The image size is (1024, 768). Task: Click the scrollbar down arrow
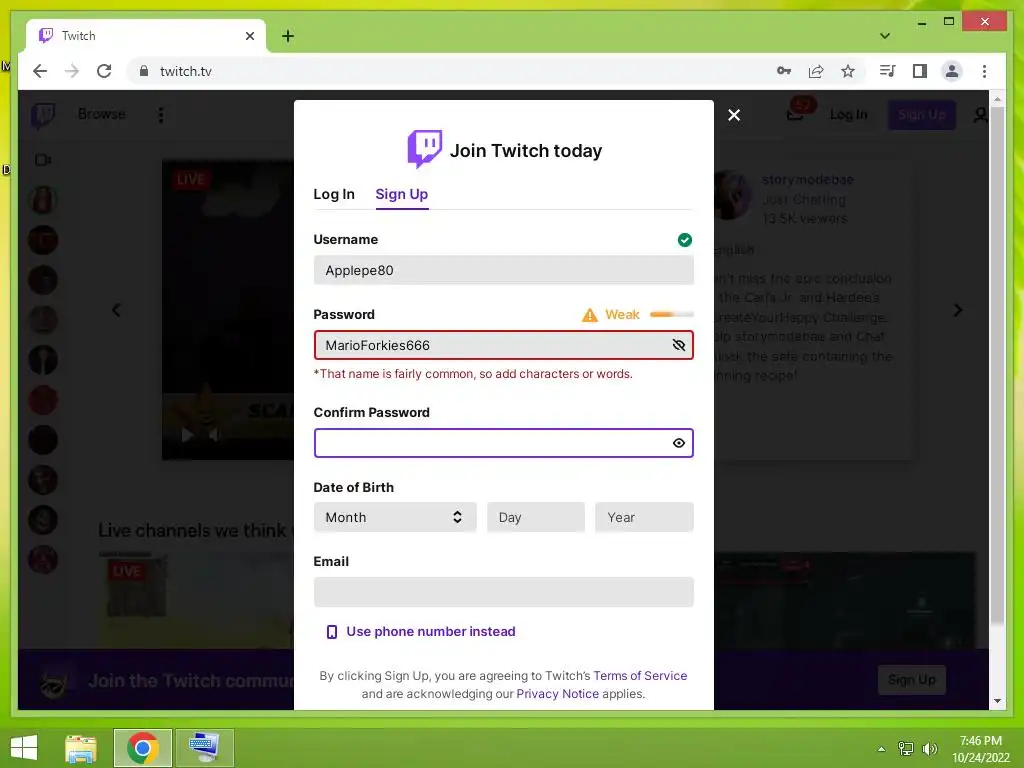[997, 701]
